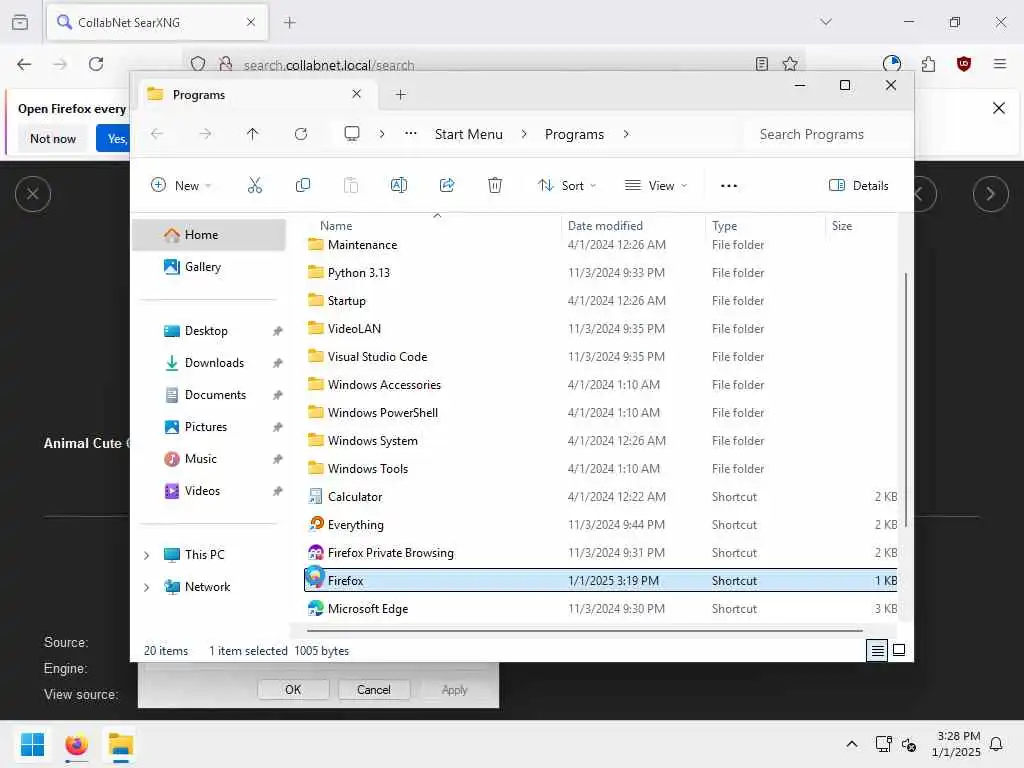
Task: Click the Not now button
Action: [53, 138]
